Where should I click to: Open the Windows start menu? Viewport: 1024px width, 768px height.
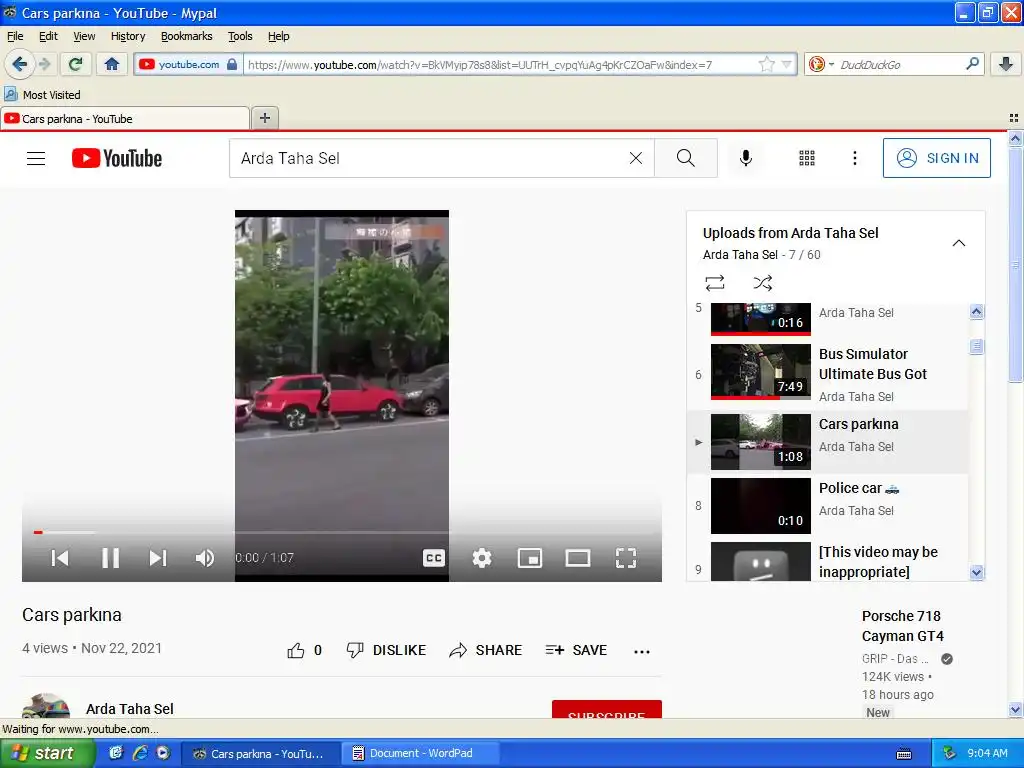(x=47, y=753)
